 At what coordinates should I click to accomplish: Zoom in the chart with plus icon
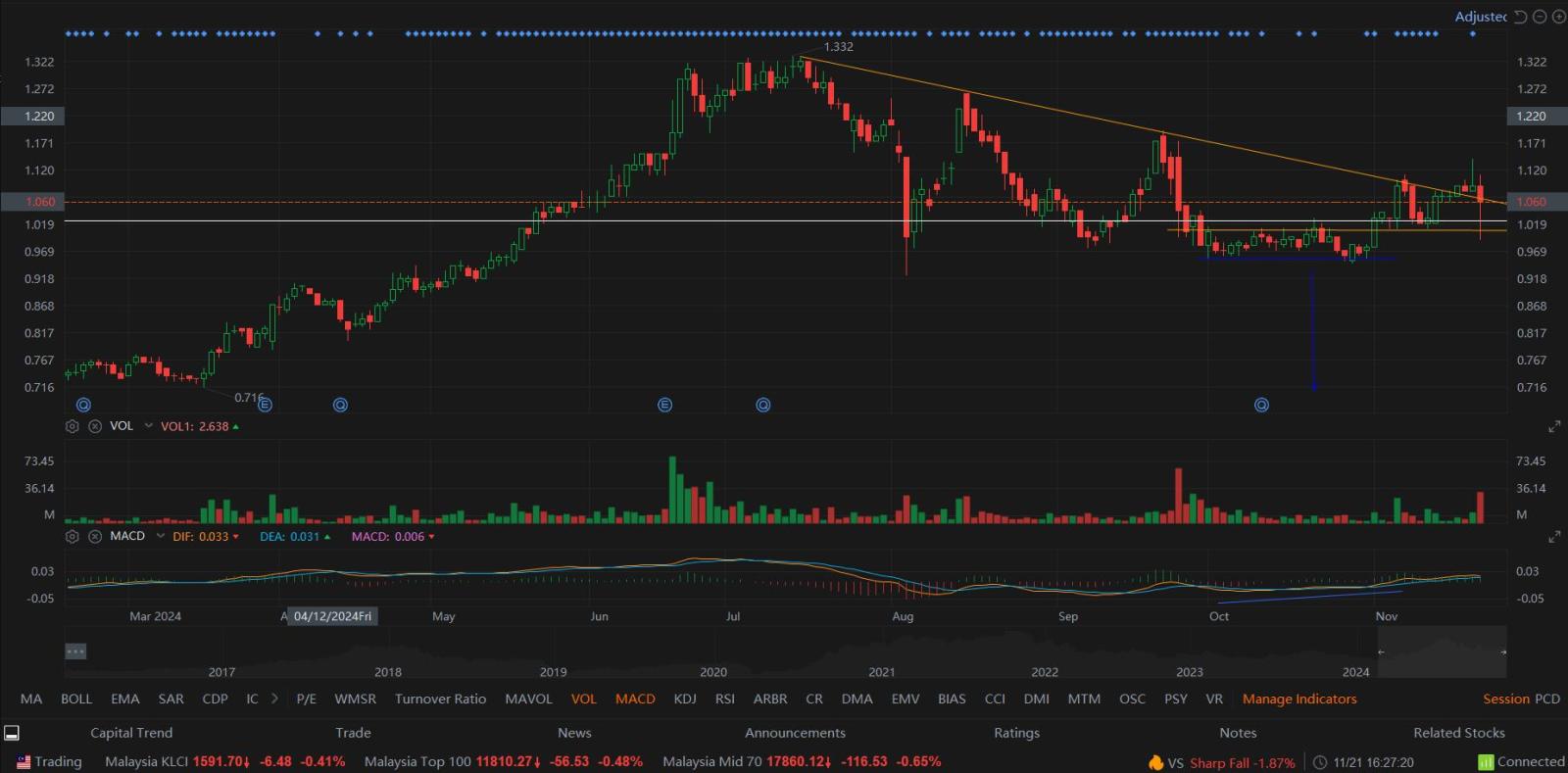(1558, 17)
